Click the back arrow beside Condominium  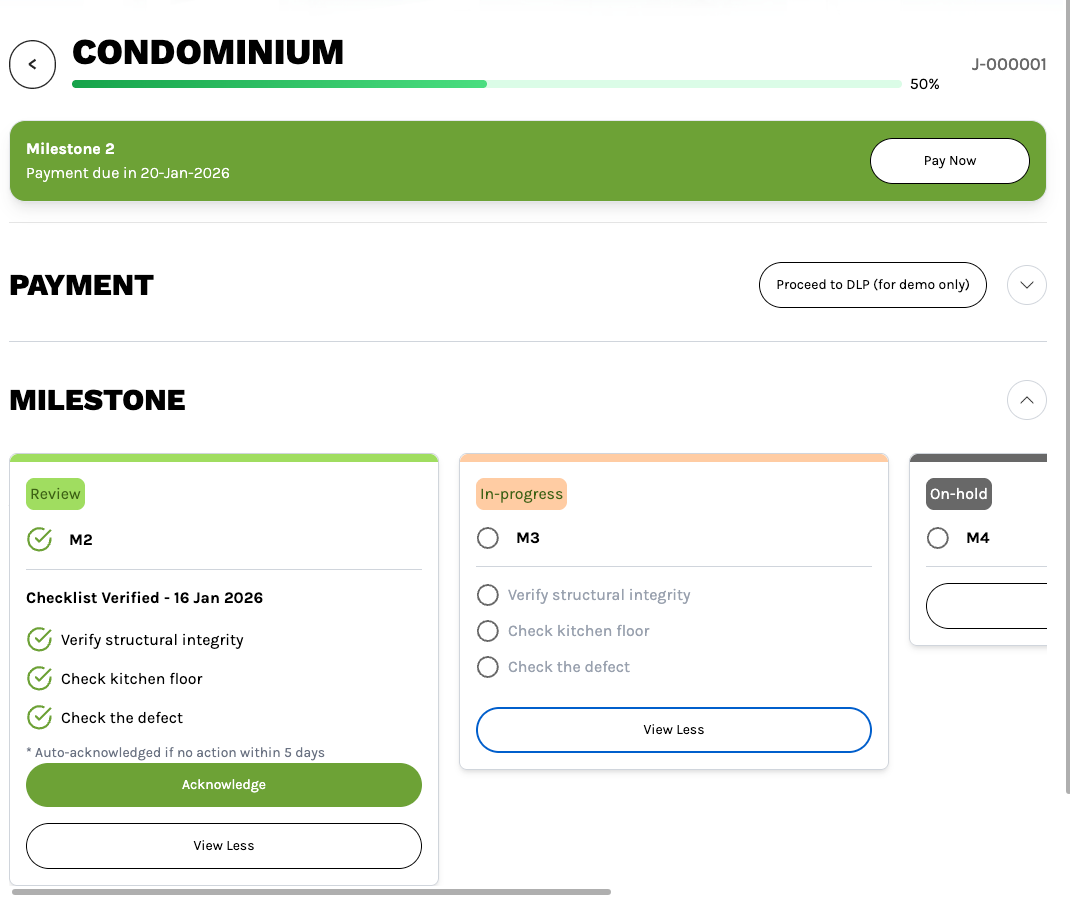tap(32, 65)
